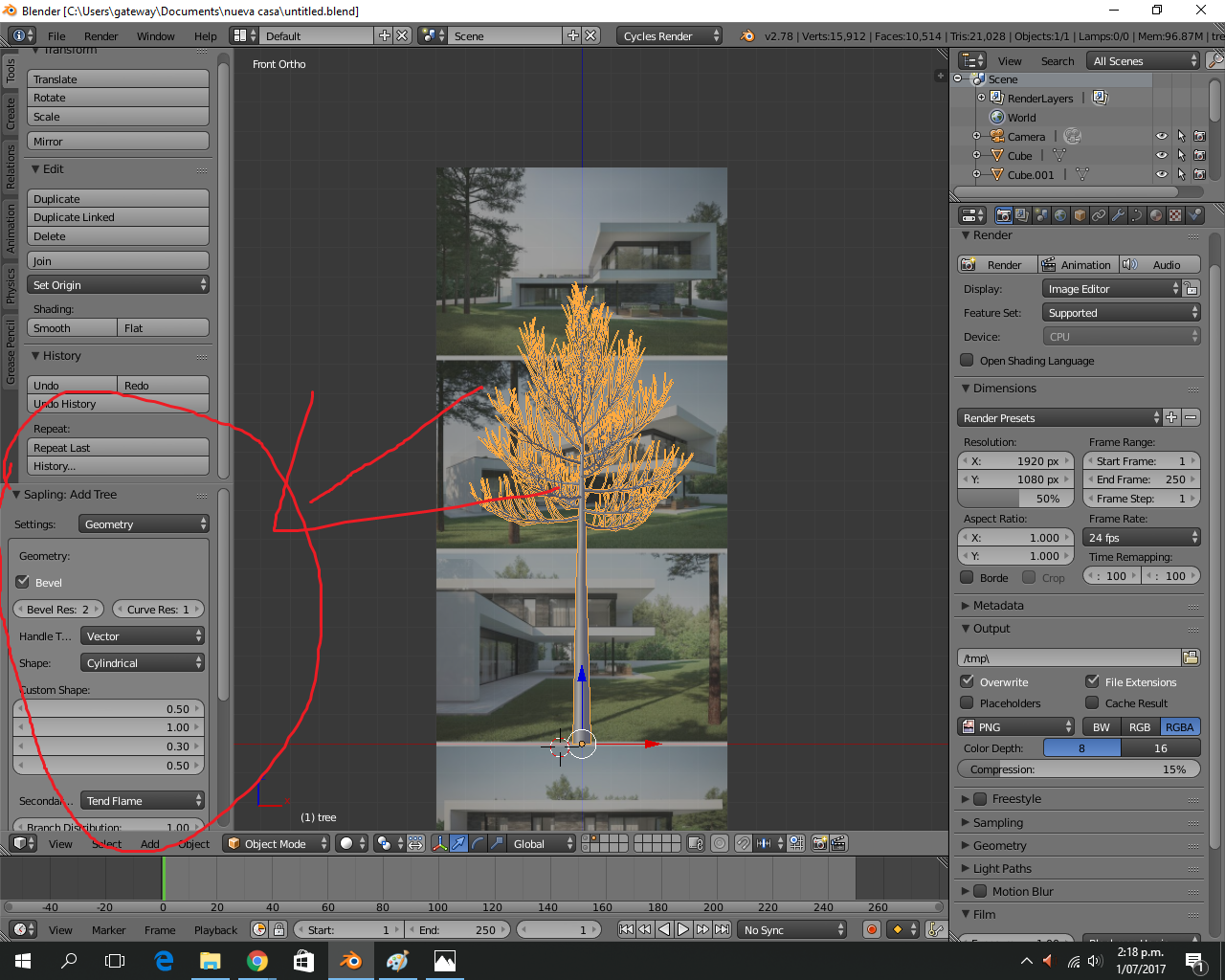Toggle the Bevel checkbox in Sapling panel
The width and height of the screenshot is (1225, 980).
click(23, 582)
